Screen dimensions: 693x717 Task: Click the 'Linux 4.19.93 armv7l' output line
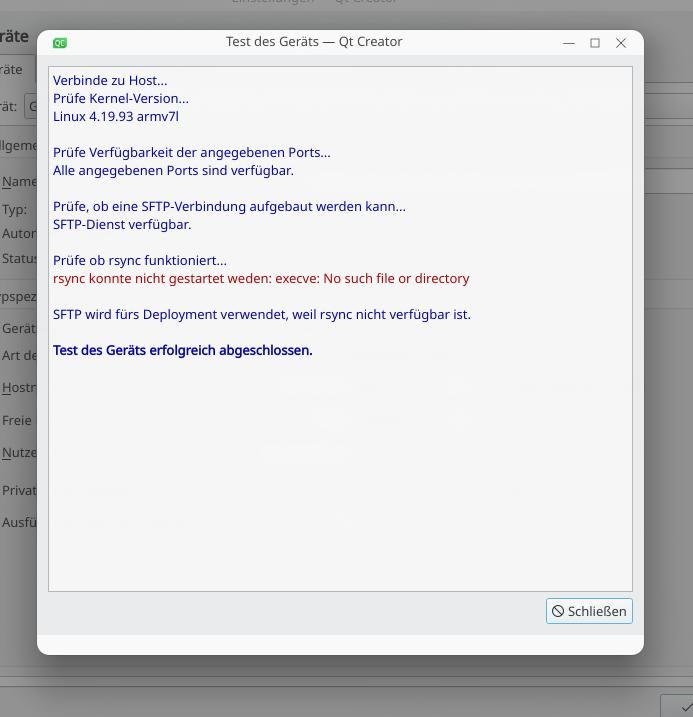tap(116, 116)
